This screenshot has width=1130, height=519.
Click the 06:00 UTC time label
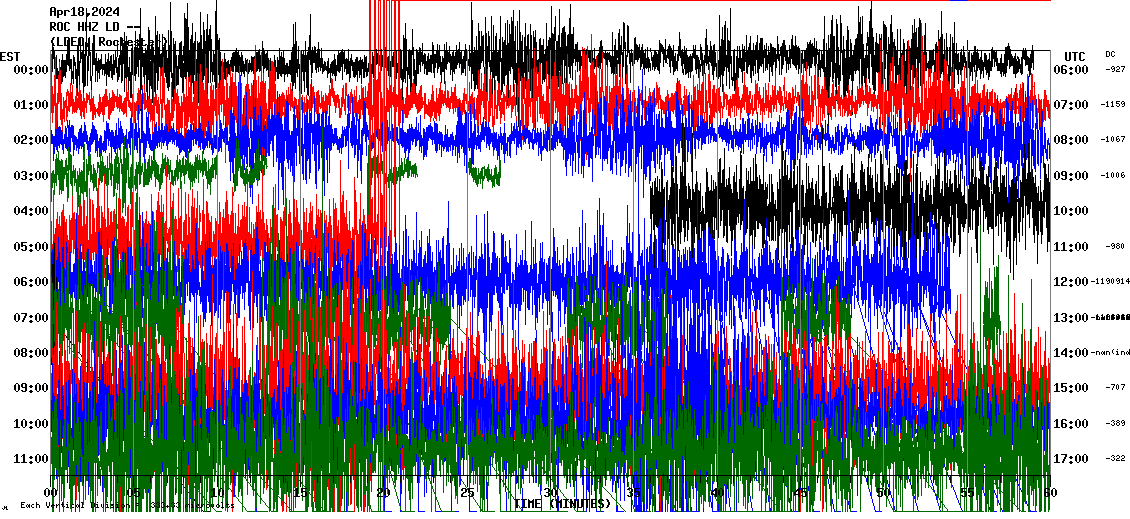(x=1071, y=70)
